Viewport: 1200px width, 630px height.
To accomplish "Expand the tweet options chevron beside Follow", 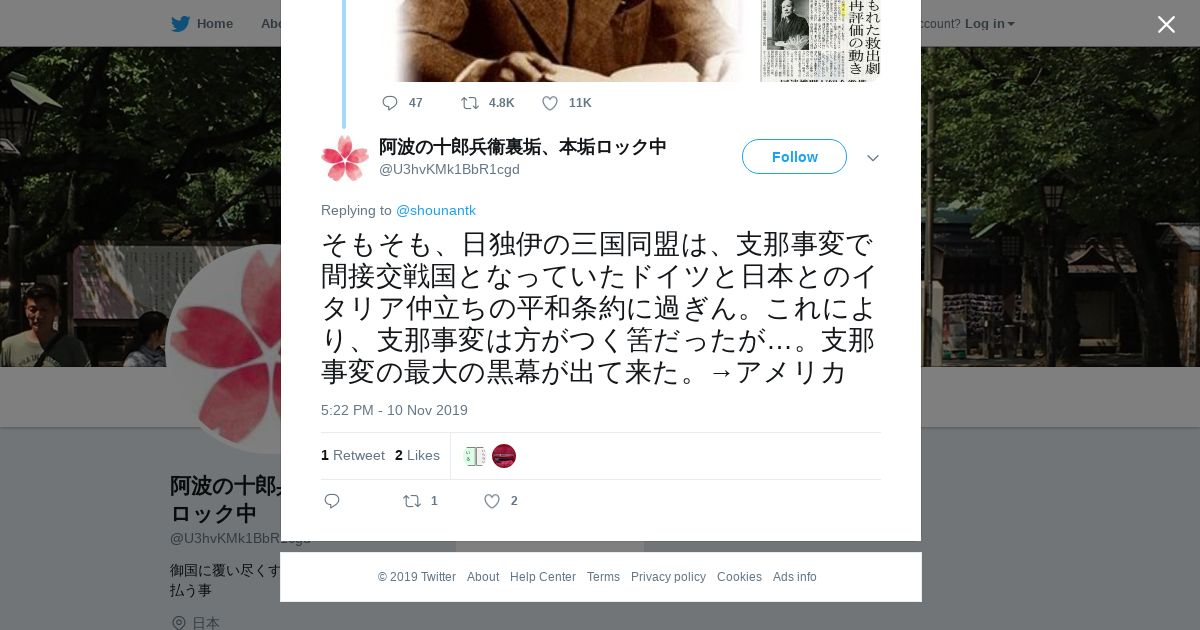I will tap(873, 158).
